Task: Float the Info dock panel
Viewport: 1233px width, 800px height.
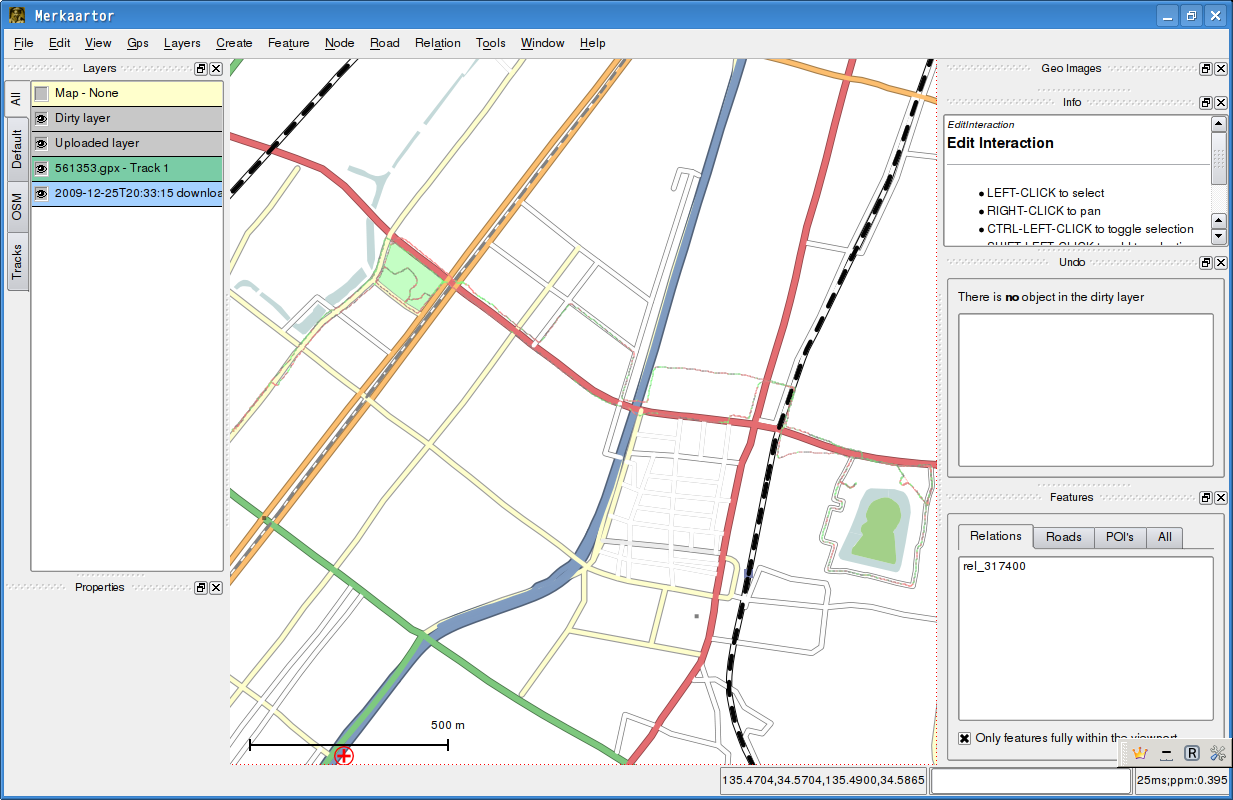Action: 1206,102
